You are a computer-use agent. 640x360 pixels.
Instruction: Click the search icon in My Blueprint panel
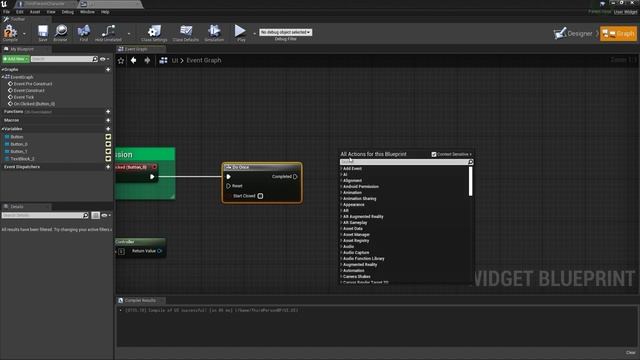click(x=95, y=59)
